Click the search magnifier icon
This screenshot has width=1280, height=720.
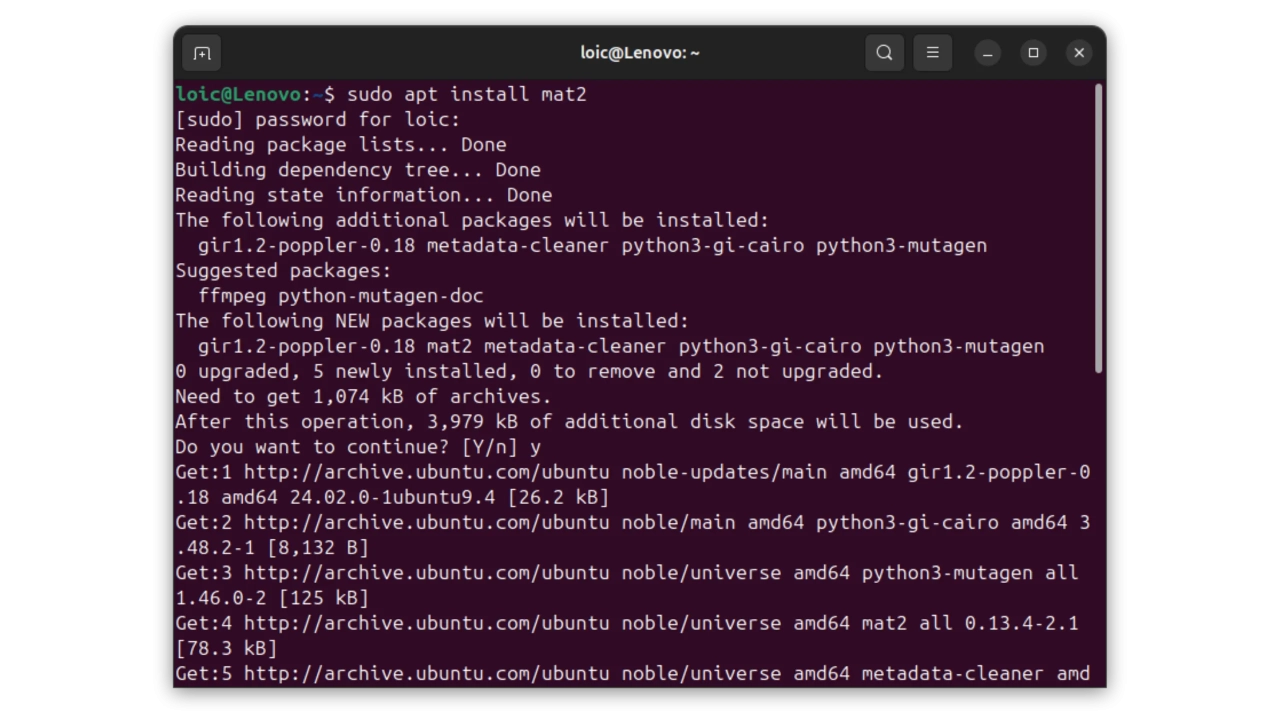pos(884,53)
